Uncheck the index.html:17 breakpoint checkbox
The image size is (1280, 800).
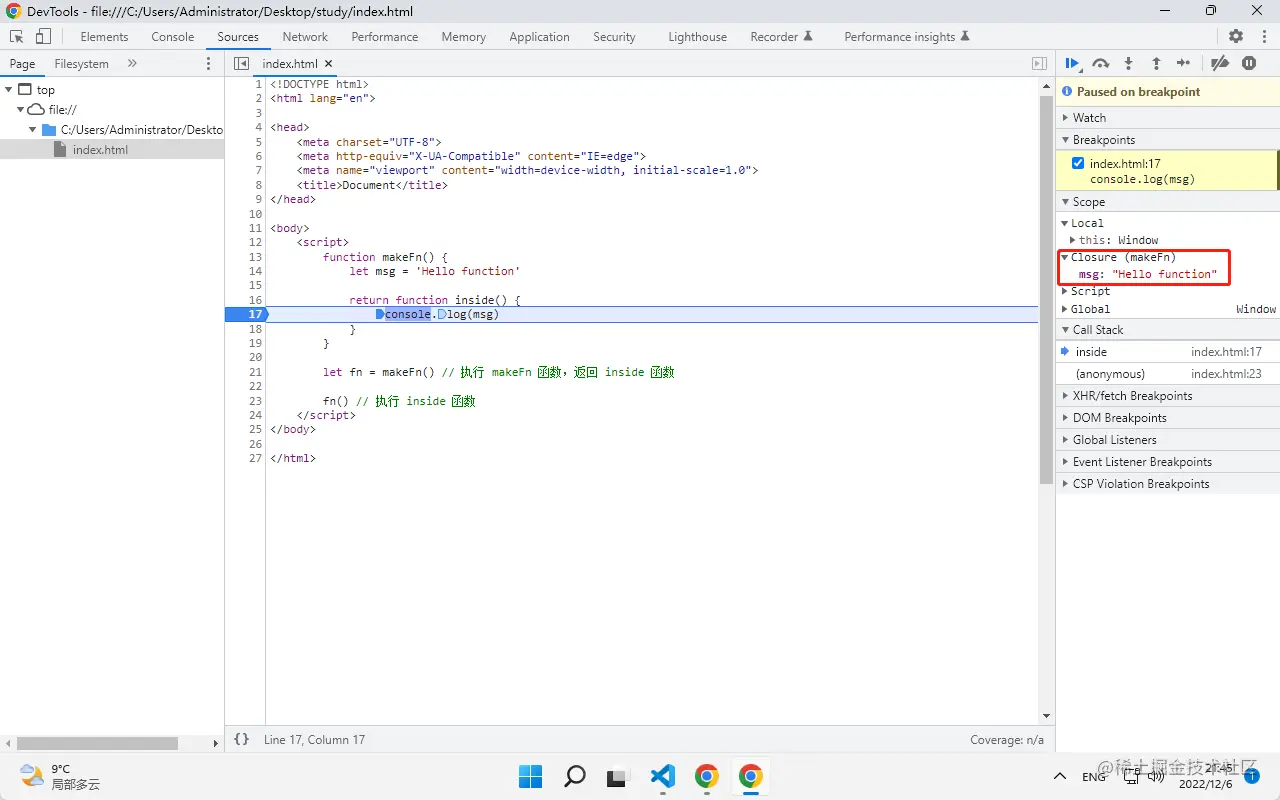pos(1077,163)
